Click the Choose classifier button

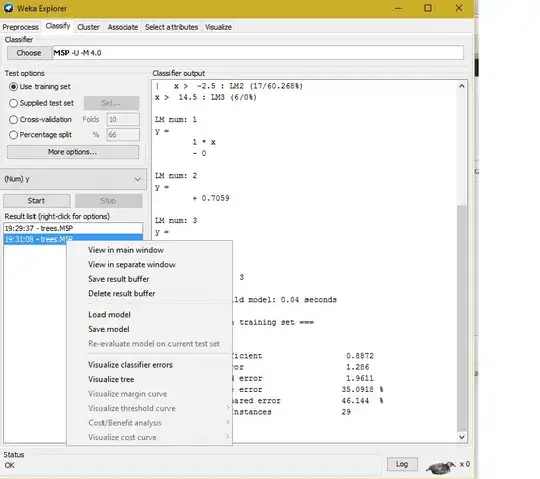click(29, 53)
